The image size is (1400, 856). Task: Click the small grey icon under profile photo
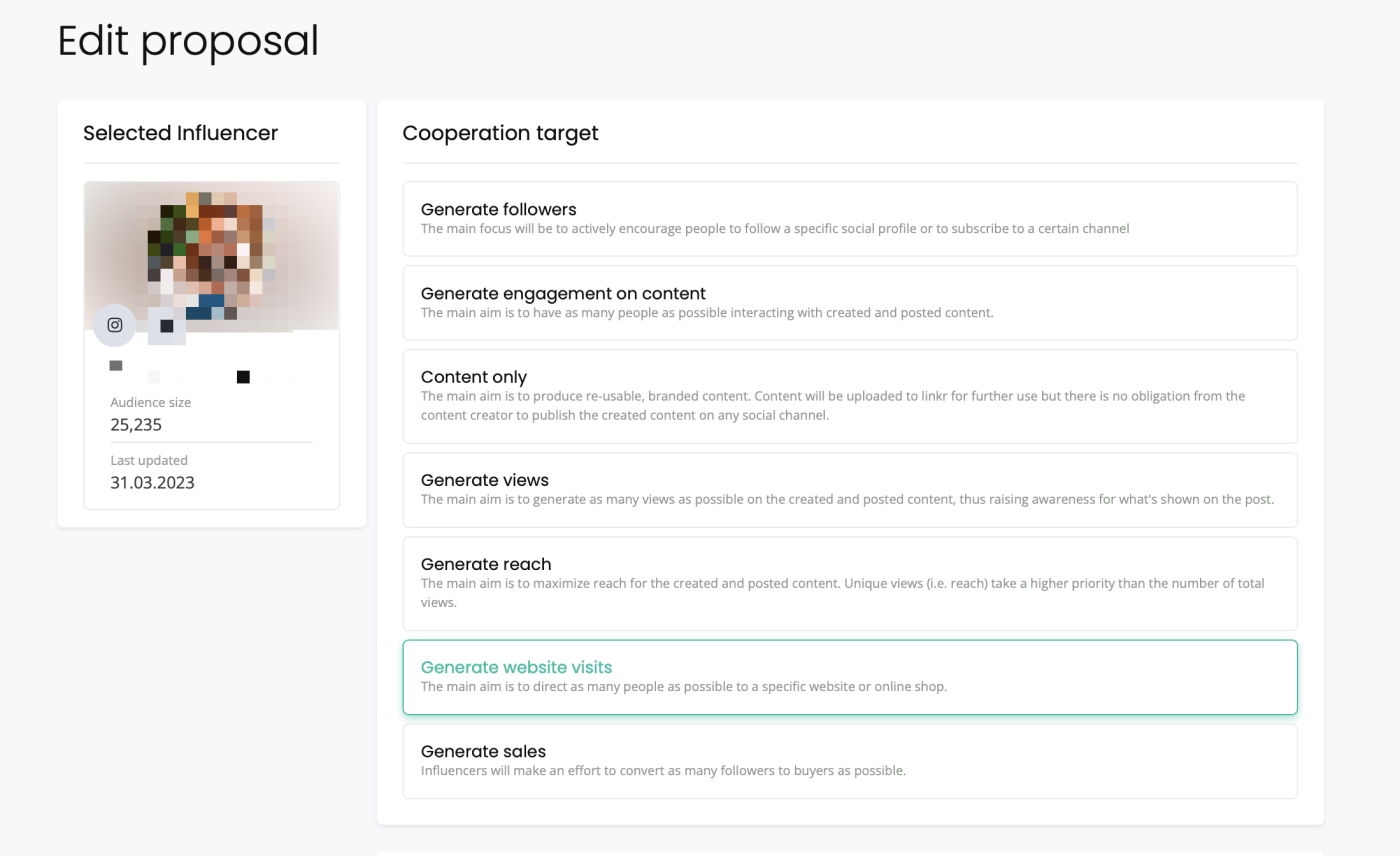click(116, 366)
